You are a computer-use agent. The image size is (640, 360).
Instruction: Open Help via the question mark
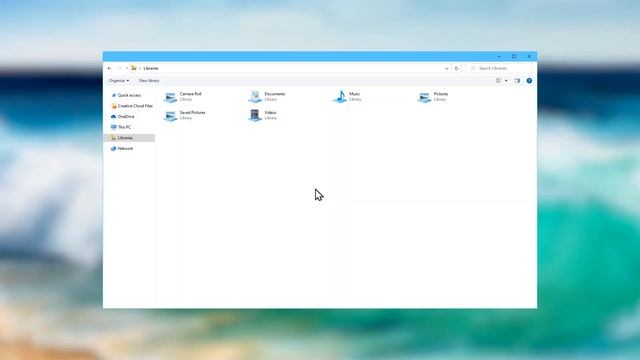coord(529,81)
